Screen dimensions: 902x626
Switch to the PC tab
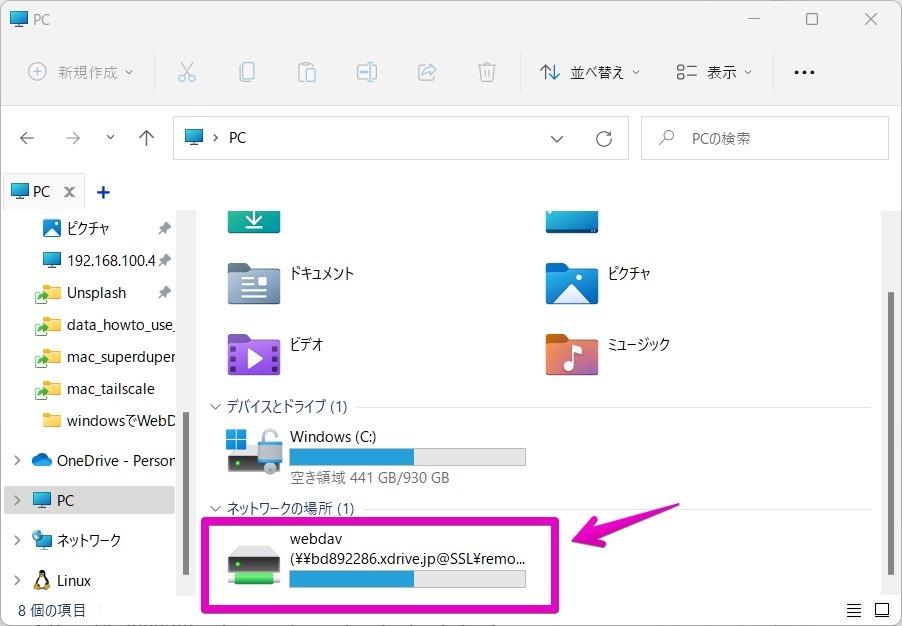[x=38, y=191]
